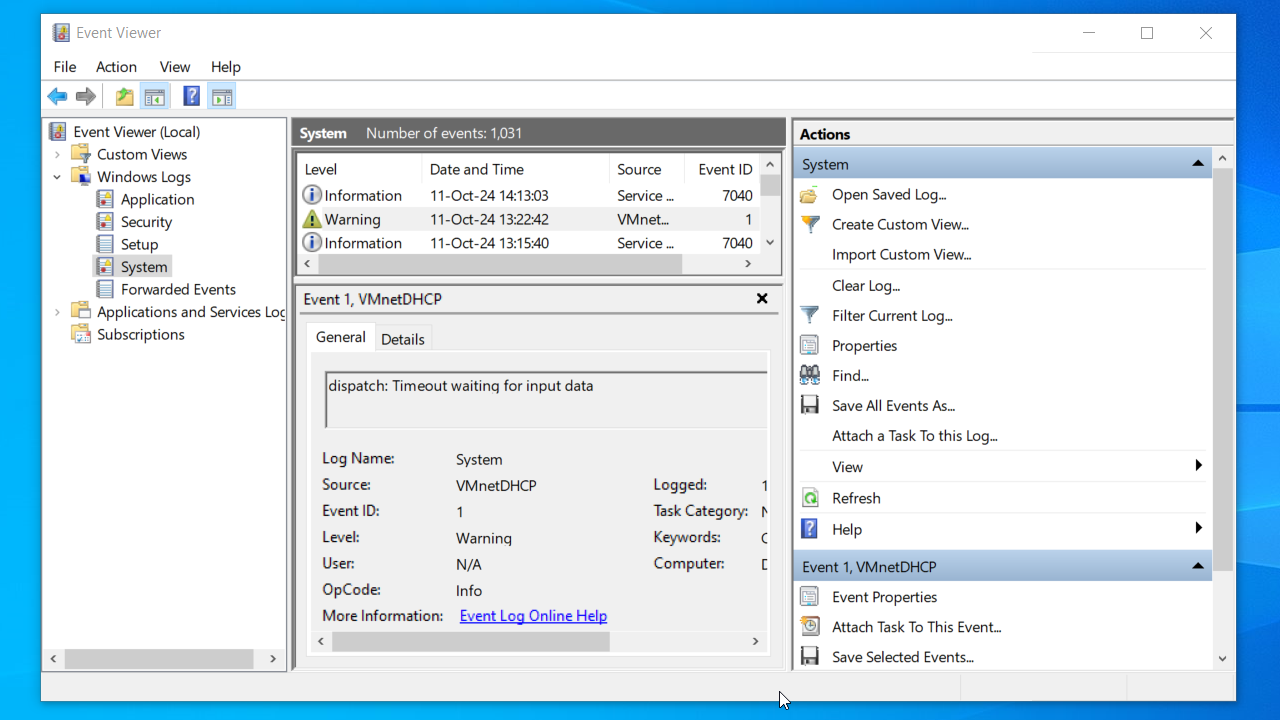Click Save All Events As action
The width and height of the screenshot is (1280, 720).
coord(893,406)
